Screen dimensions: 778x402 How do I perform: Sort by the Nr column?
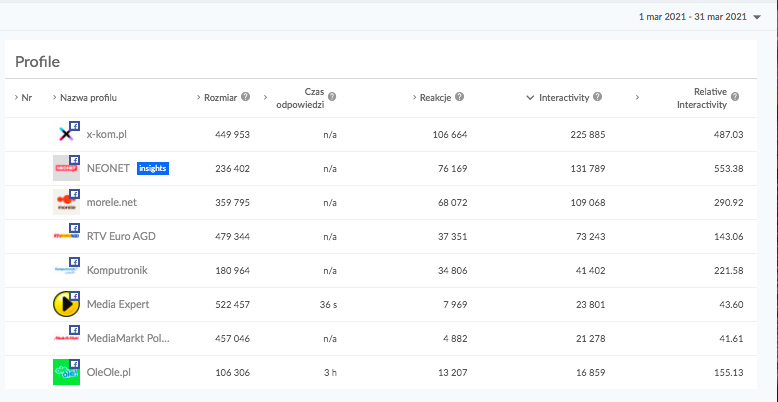click(26, 97)
